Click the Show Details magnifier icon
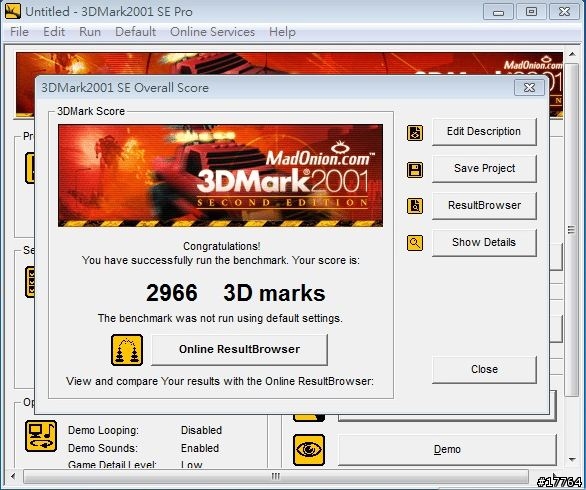 click(415, 243)
